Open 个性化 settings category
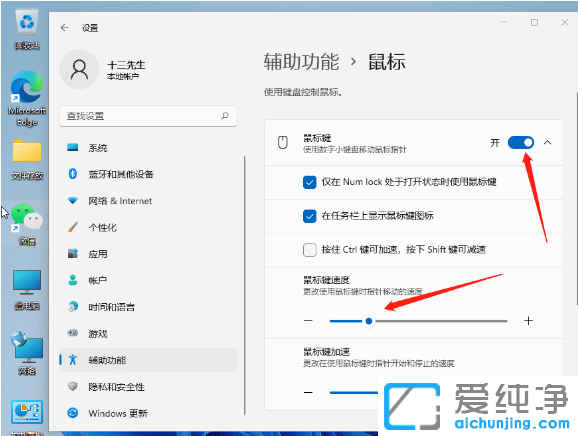Screen dimensions: 578x436 coord(148,227)
